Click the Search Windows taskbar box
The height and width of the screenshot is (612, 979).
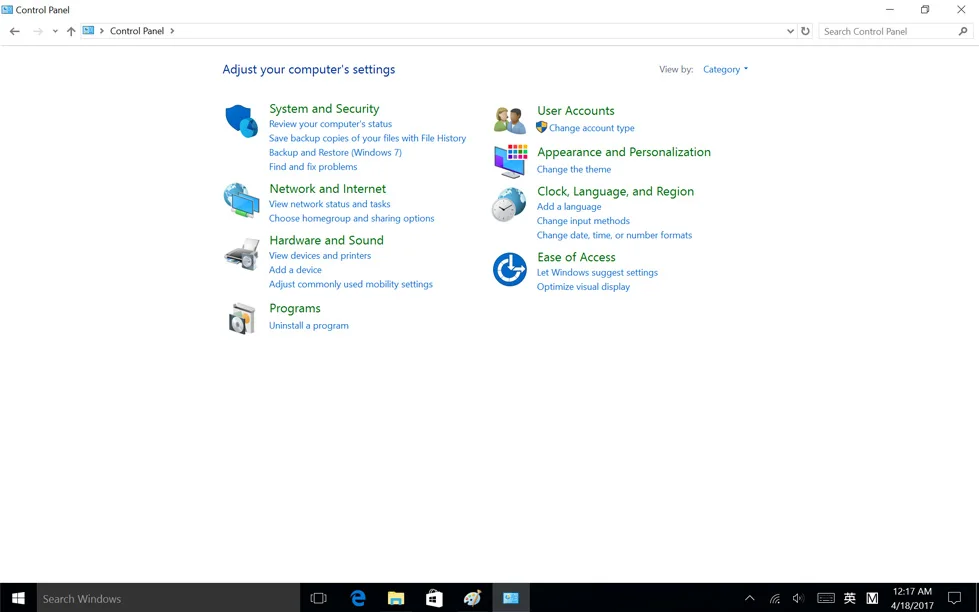pyautogui.click(x=169, y=598)
